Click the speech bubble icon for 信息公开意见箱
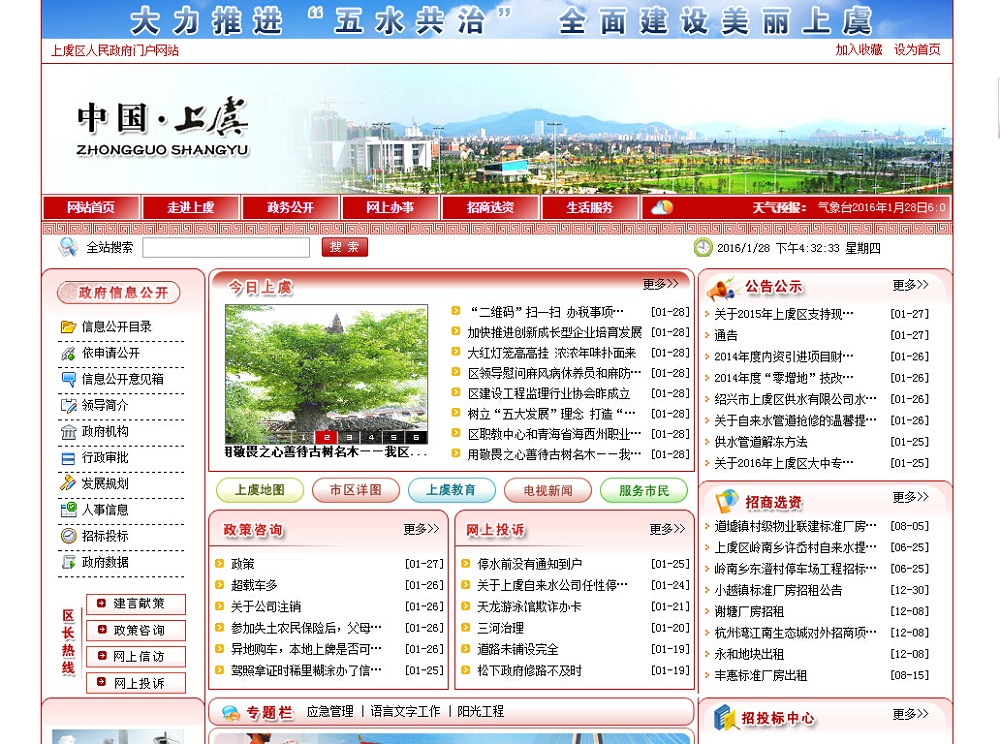Screen dimensions: 1000x744 68,379
